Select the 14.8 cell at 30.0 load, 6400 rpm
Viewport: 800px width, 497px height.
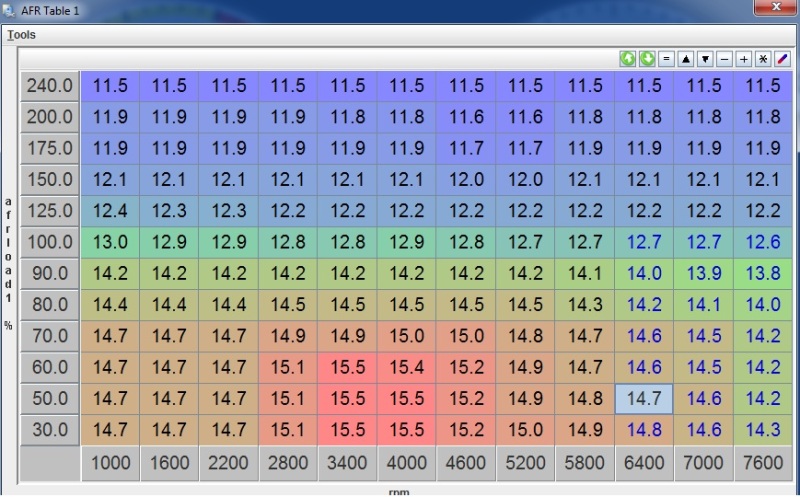pyautogui.click(x=644, y=430)
